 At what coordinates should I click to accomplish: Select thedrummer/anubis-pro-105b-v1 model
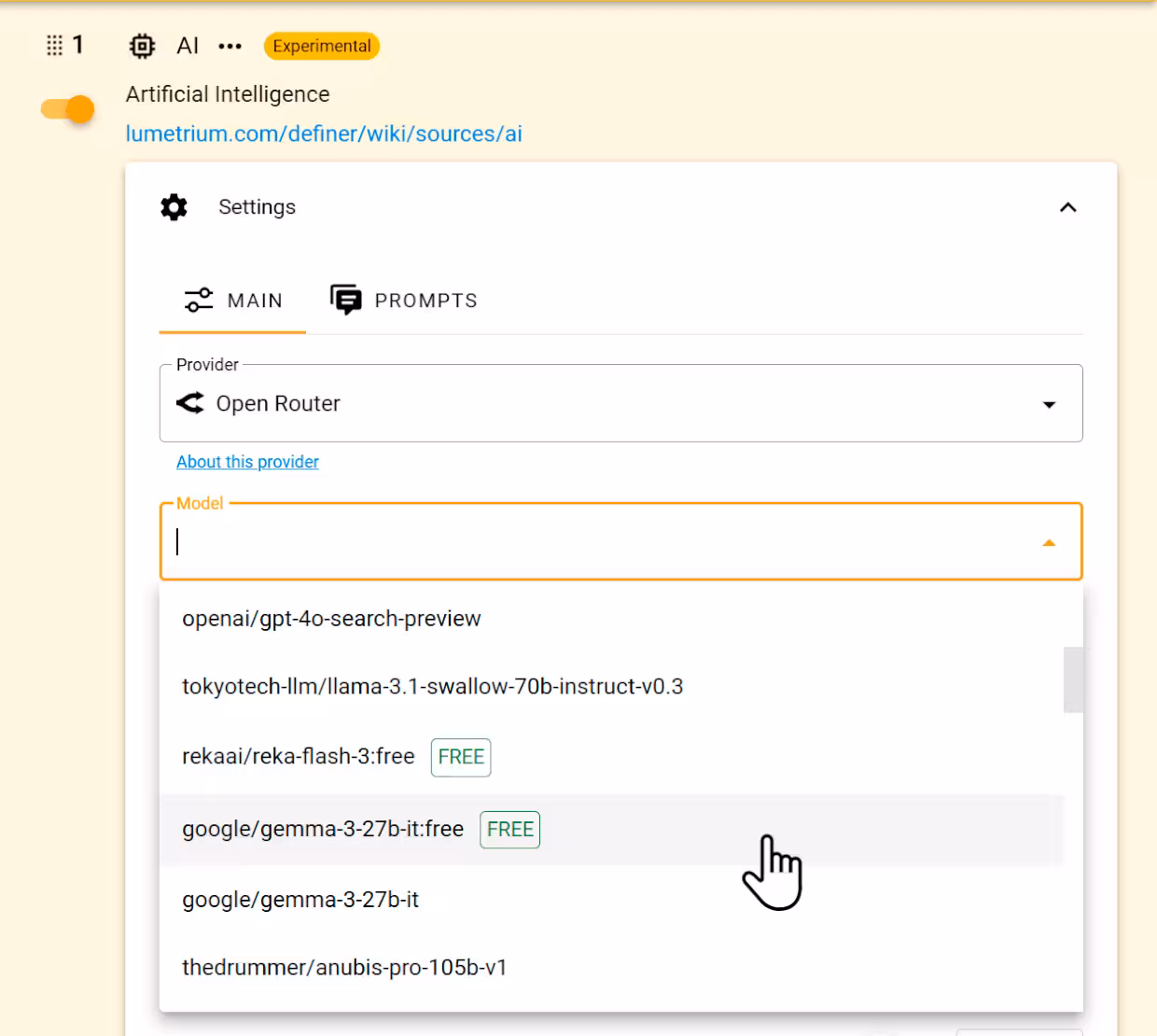[x=611, y=968]
